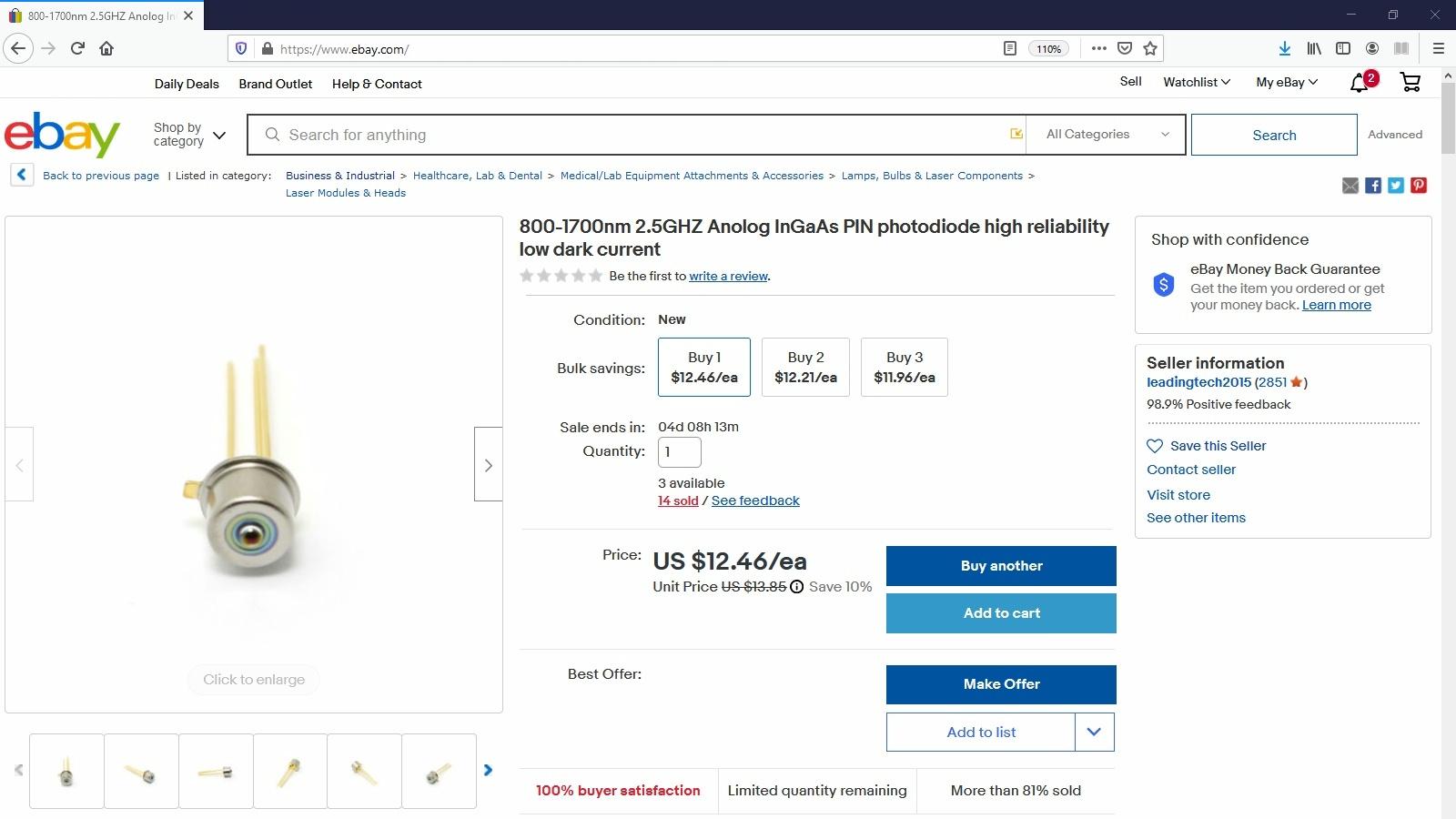
Task: Open Firefox downloads arrow icon
Action: coord(1284,48)
